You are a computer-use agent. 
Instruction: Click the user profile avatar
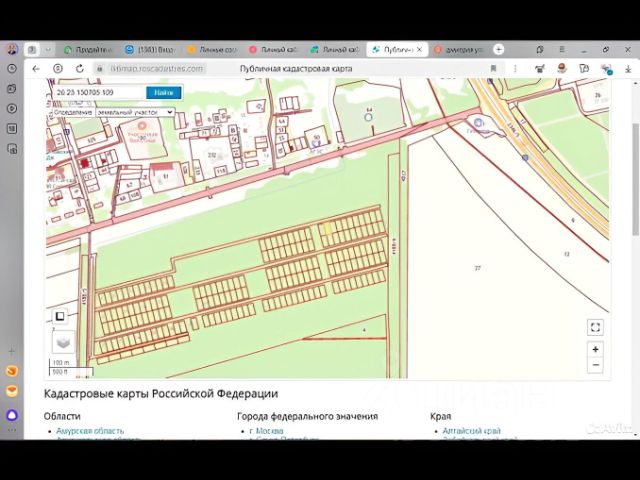pyautogui.click(x=12, y=49)
